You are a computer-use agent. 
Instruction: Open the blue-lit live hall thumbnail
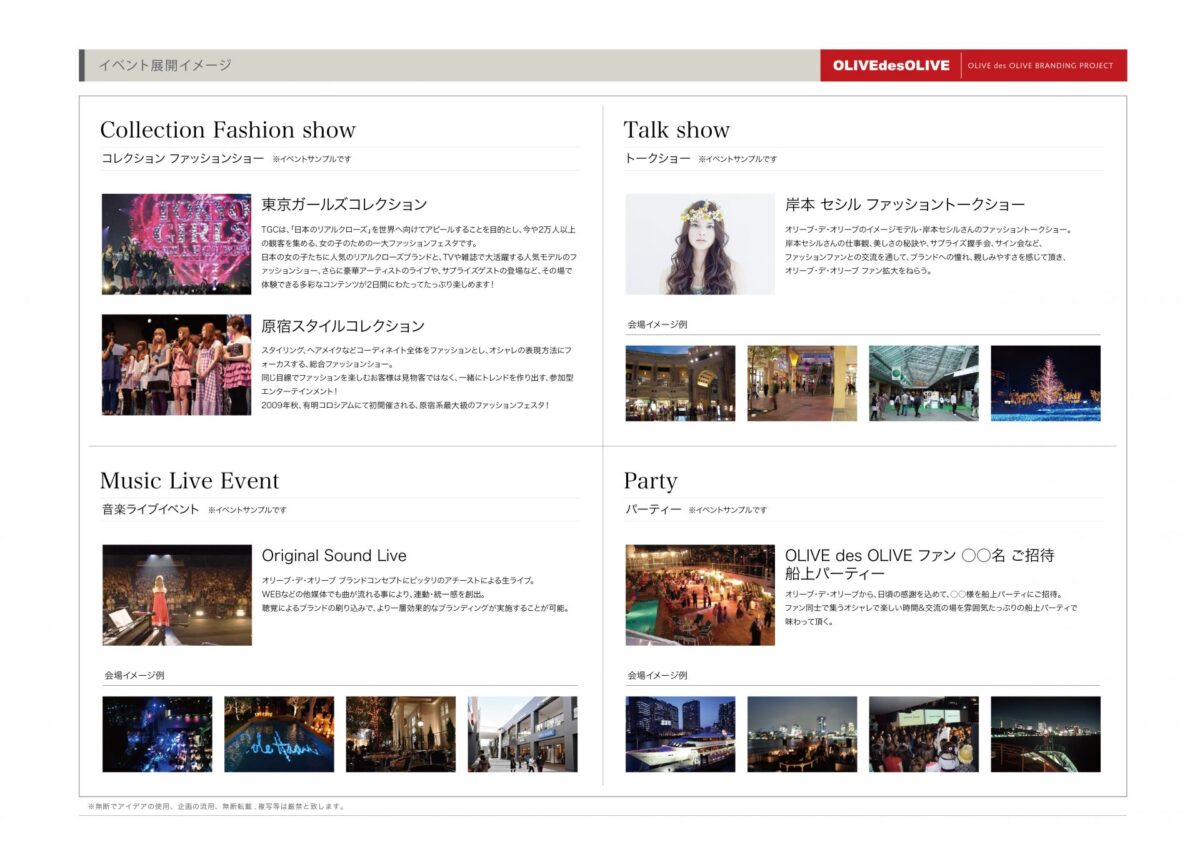(x=157, y=734)
